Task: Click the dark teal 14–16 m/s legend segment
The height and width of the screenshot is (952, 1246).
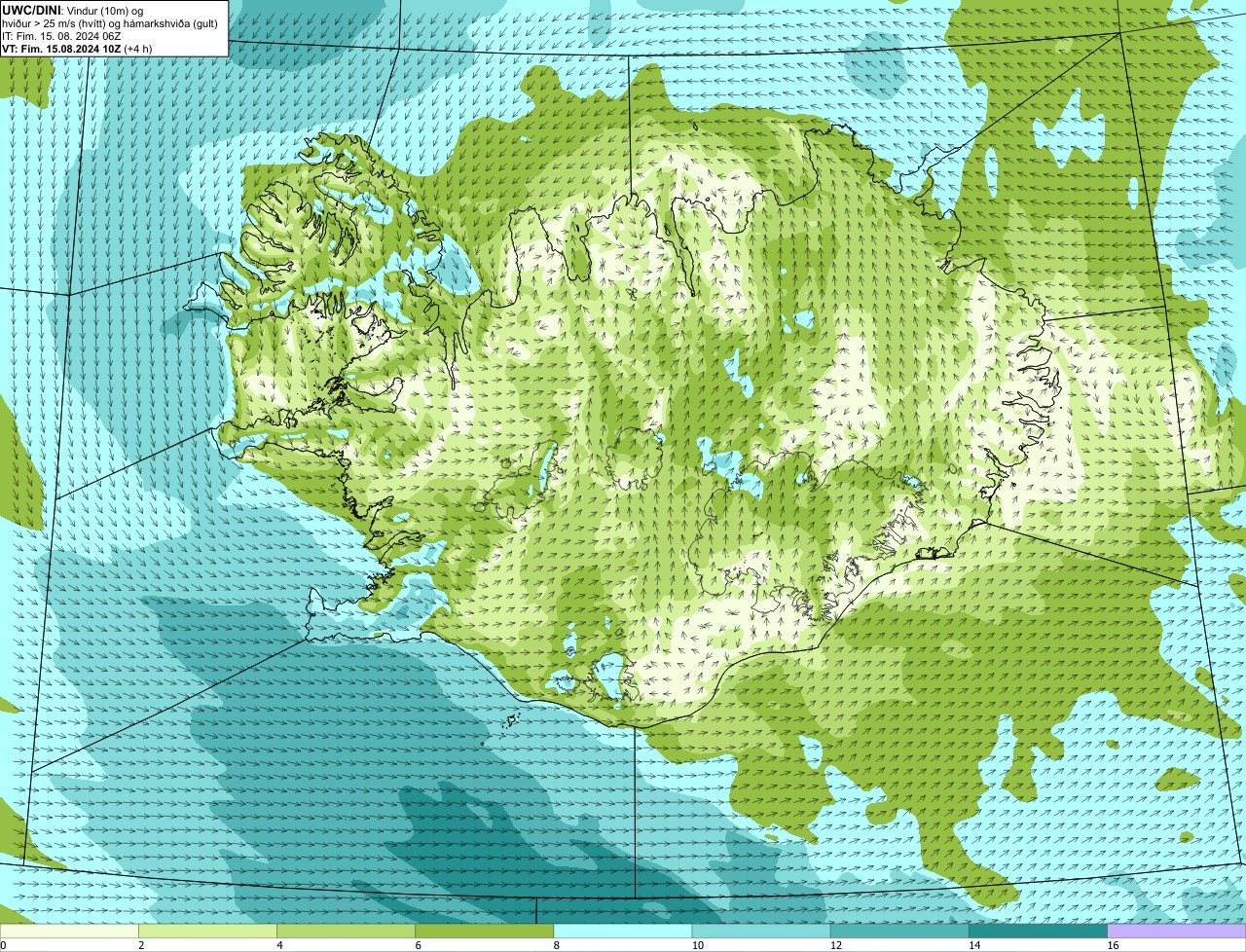Action: (1038, 931)
